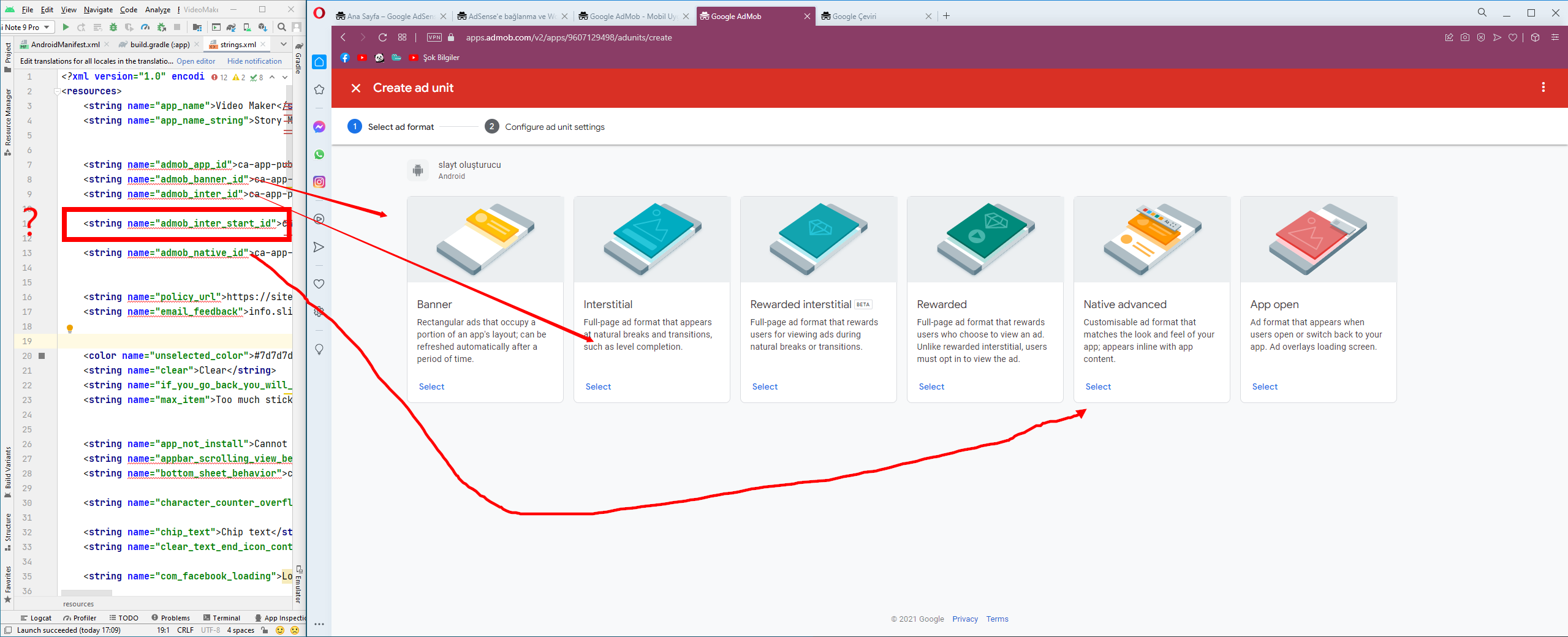This screenshot has height=637, width=1568.
Task: Open Instagram in the Opera sidebar
Action: (x=319, y=182)
